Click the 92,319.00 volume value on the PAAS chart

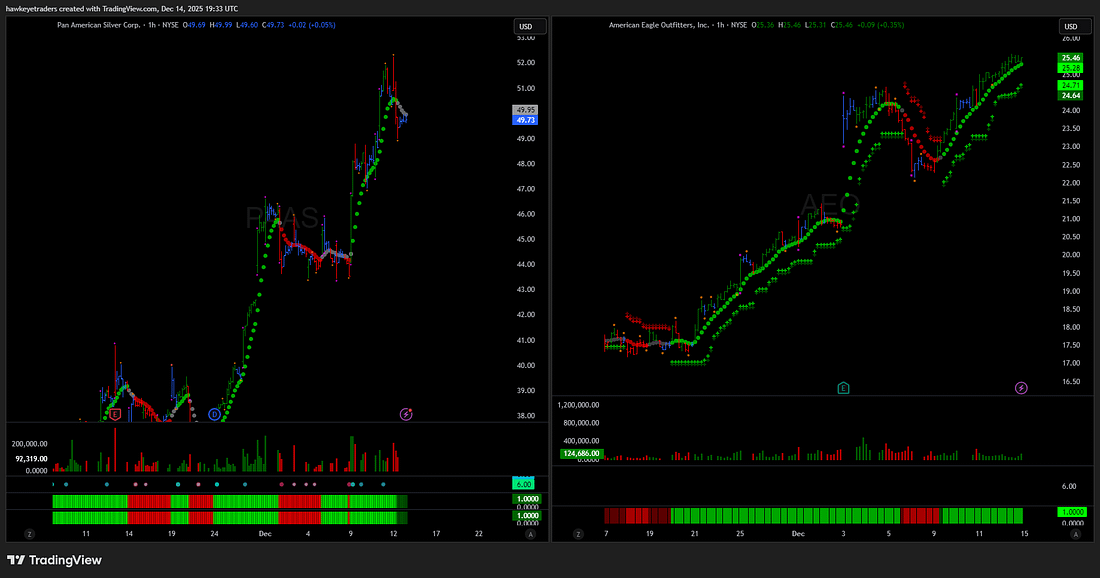point(32,459)
